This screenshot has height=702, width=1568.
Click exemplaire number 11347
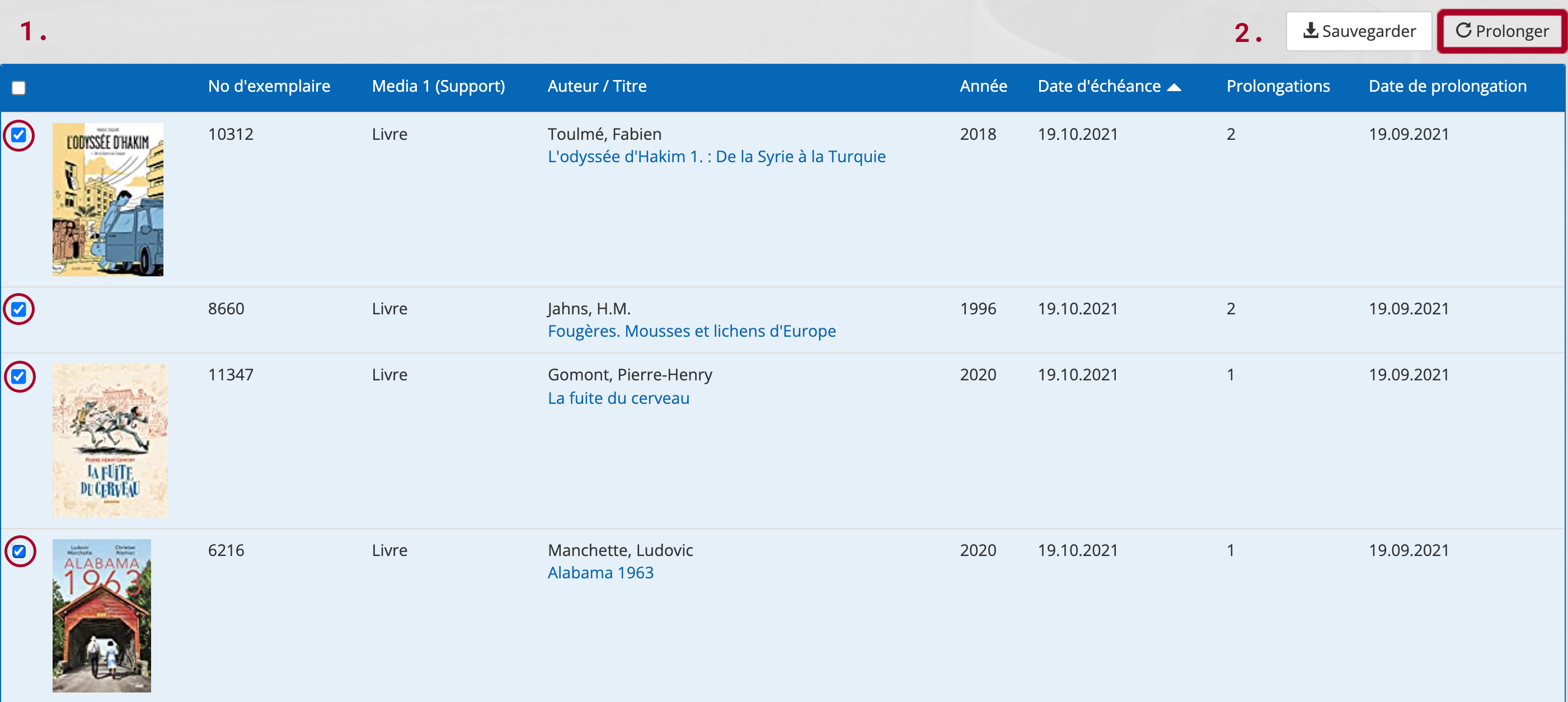coord(230,375)
